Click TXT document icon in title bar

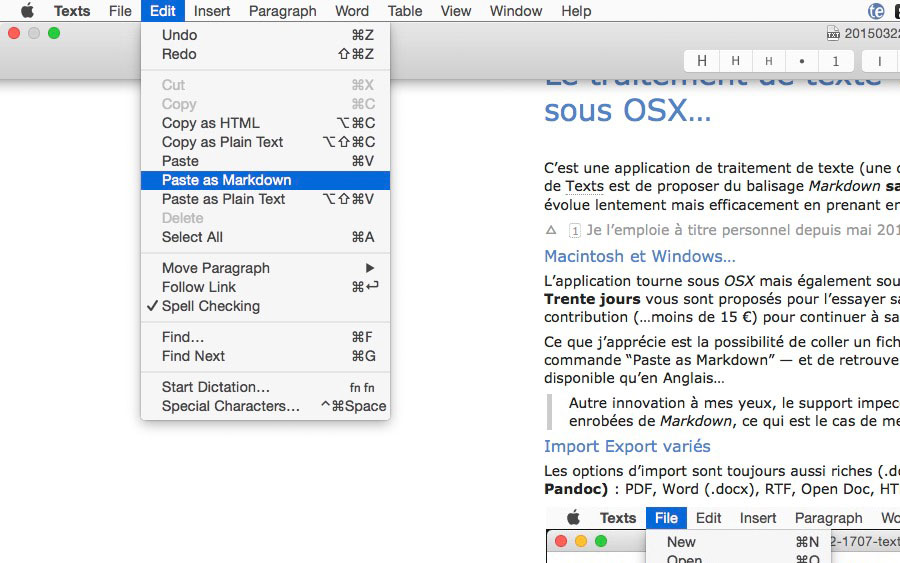(833, 33)
